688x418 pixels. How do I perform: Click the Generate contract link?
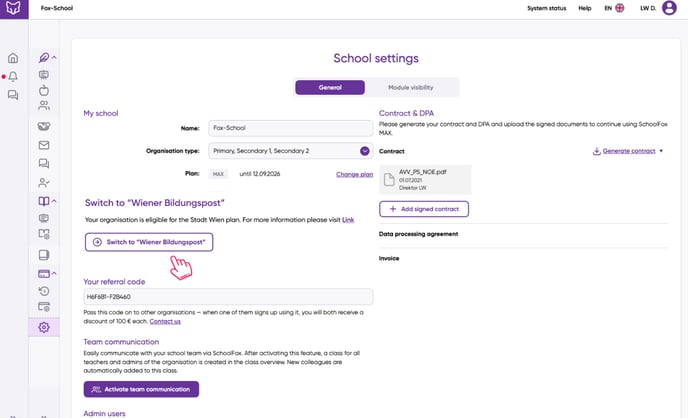[x=629, y=151]
